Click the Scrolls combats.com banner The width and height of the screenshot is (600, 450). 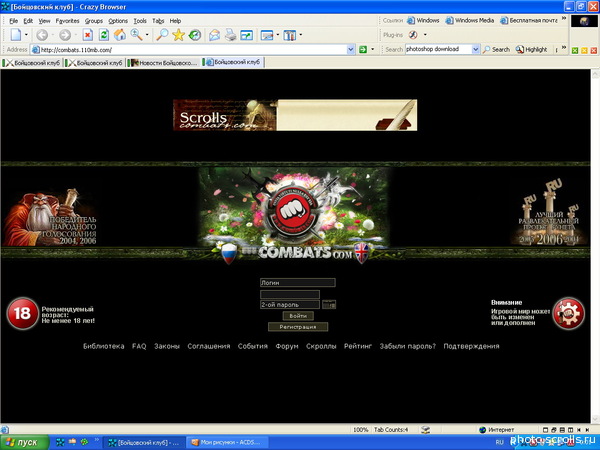tap(295, 115)
